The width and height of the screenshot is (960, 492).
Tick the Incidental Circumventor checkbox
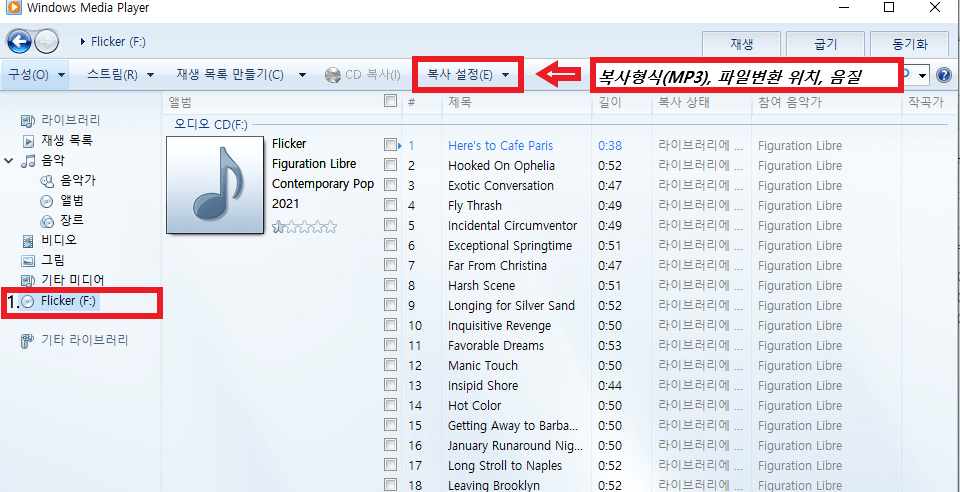pyautogui.click(x=390, y=225)
